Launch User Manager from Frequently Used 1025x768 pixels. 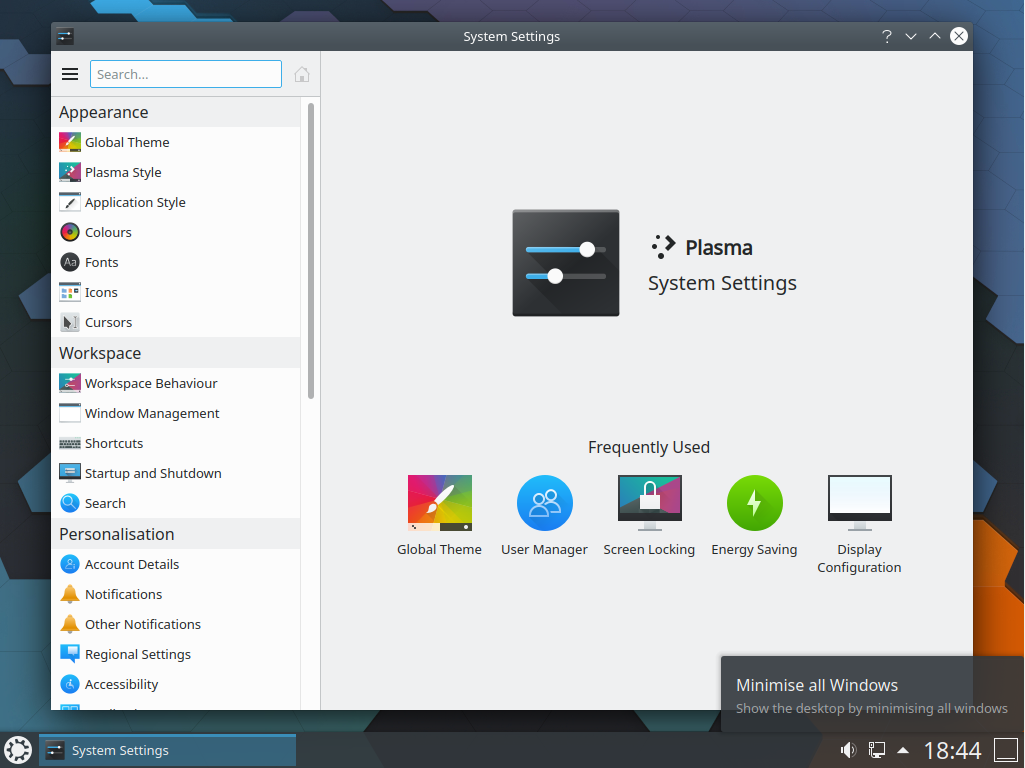[544, 516]
